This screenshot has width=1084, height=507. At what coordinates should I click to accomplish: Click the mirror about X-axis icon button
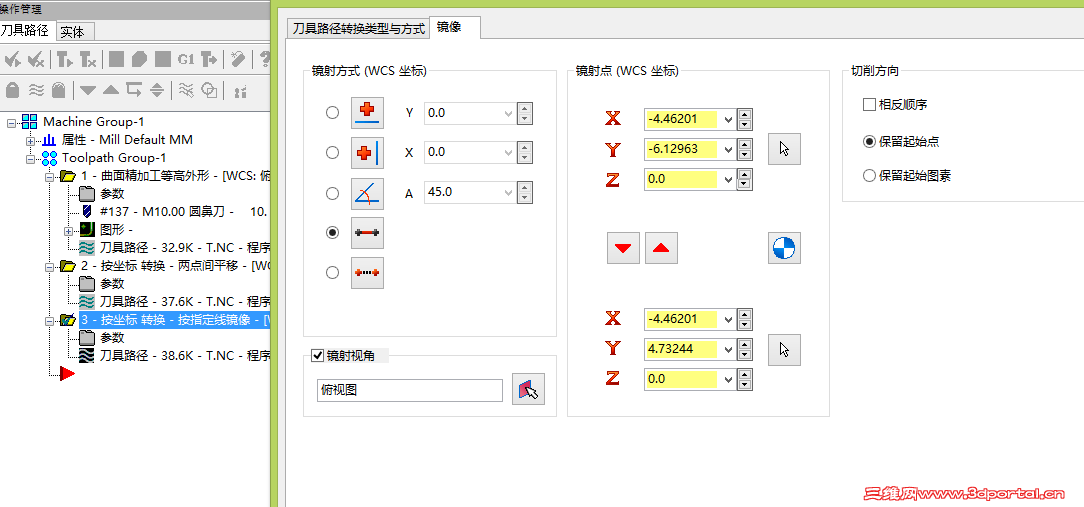click(367, 113)
